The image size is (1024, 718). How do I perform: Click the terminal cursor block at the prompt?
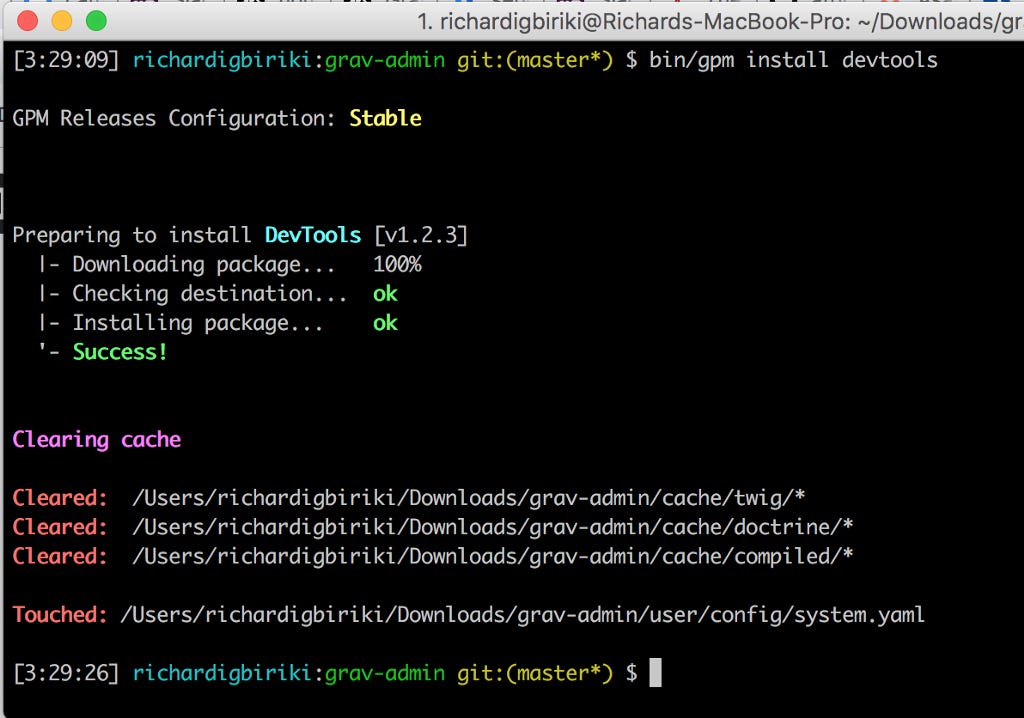655,673
